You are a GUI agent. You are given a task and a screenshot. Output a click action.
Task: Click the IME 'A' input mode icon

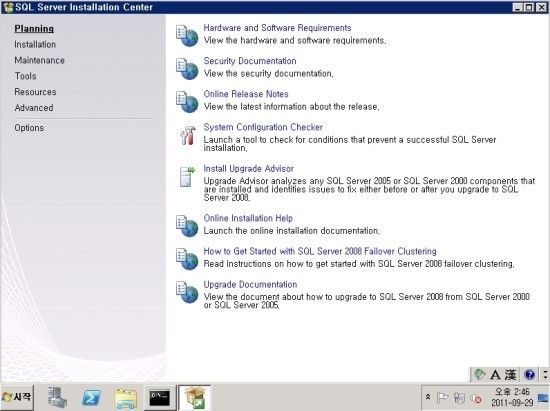pos(495,375)
